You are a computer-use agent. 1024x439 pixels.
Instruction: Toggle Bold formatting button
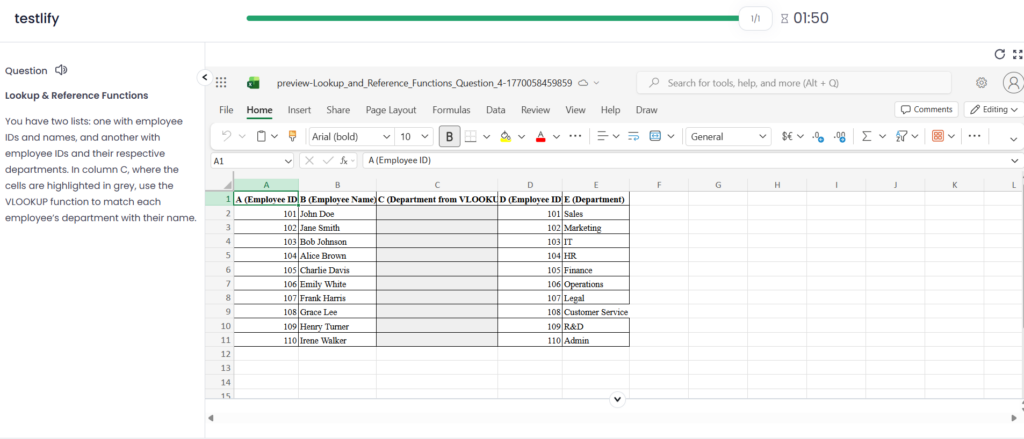pos(449,137)
